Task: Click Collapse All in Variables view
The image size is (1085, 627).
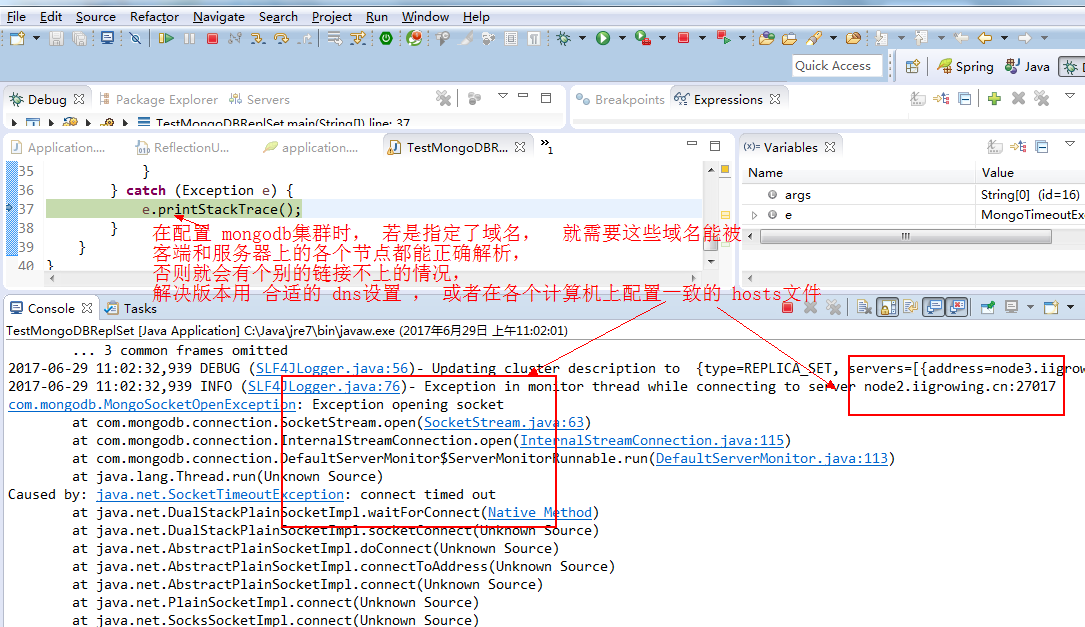Action: tap(1041, 147)
